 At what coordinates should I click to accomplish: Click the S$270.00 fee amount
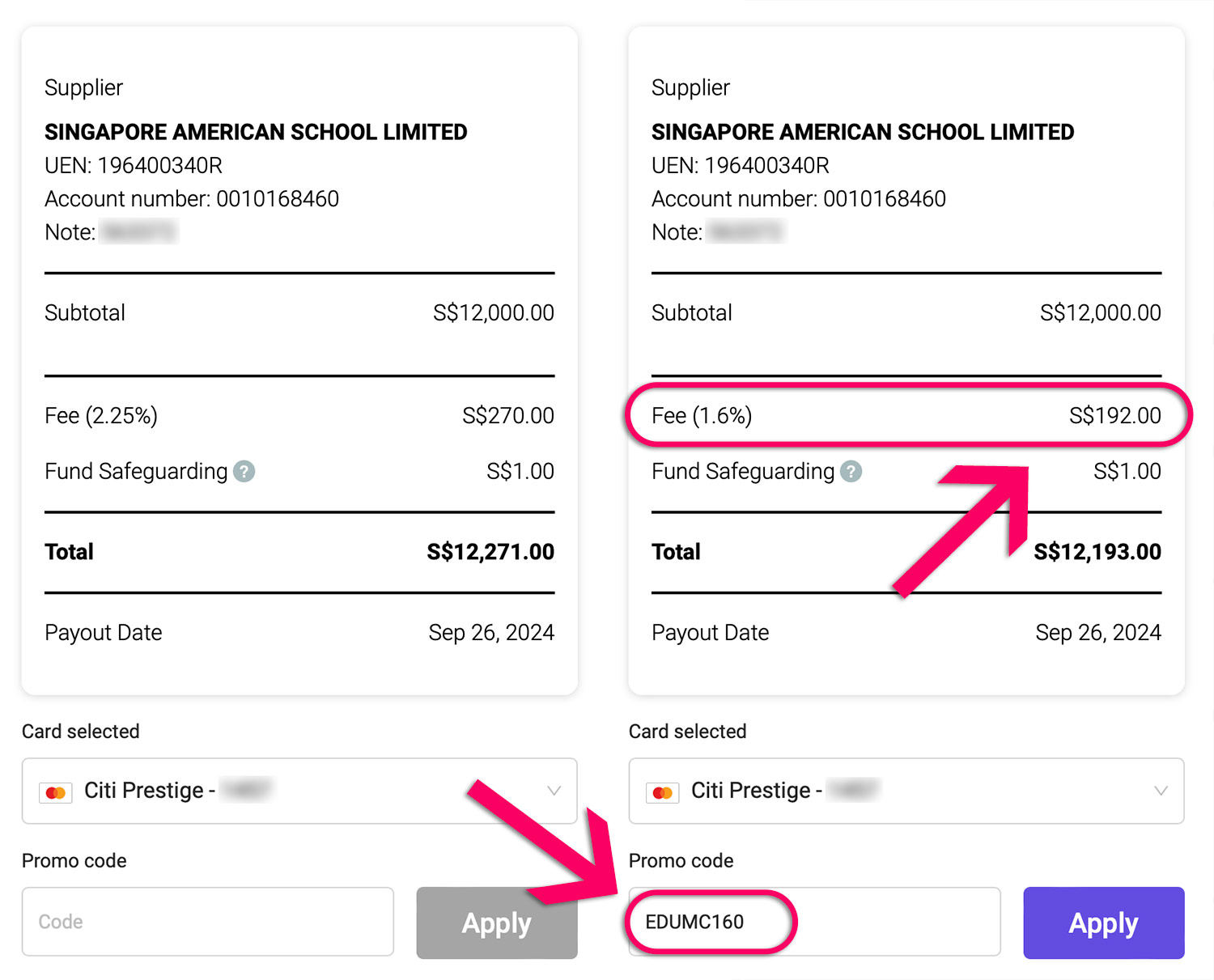point(508,416)
